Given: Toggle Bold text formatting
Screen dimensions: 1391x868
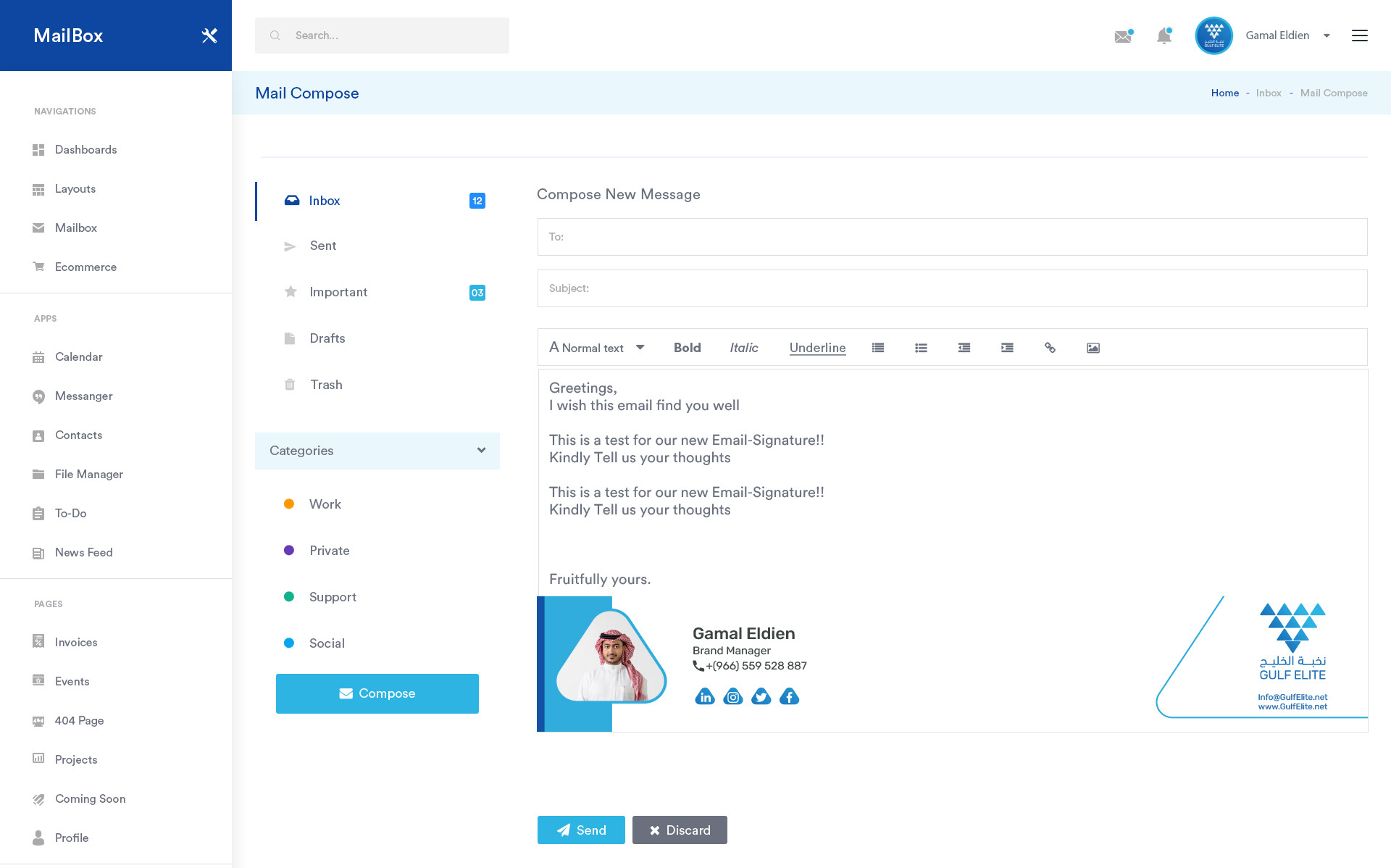Looking at the screenshot, I should (x=687, y=348).
